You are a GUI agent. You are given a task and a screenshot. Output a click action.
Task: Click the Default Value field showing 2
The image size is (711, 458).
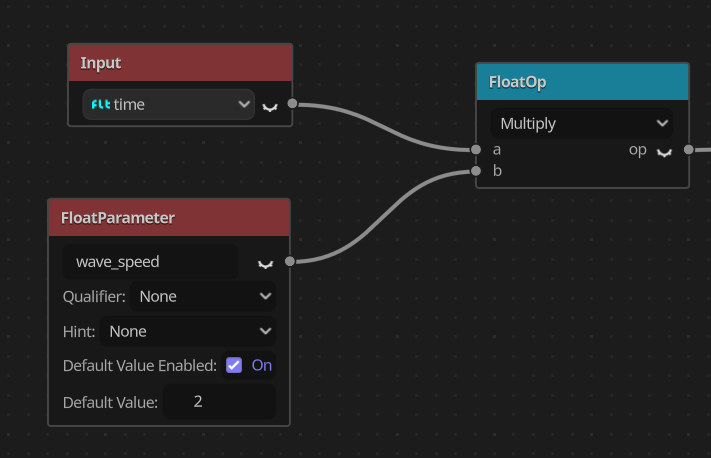[219, 401]
